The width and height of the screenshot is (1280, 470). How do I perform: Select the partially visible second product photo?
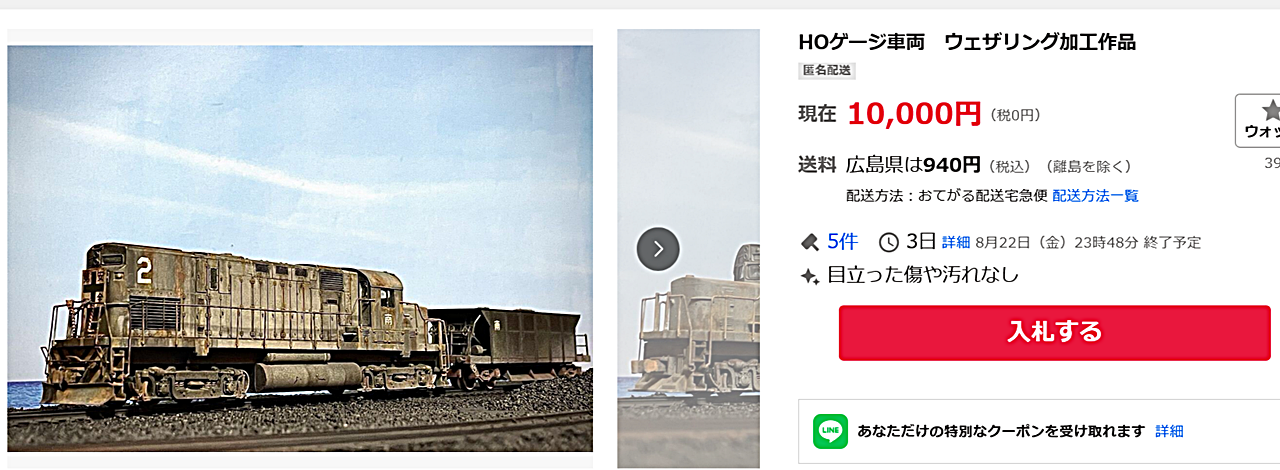[688, 248]
